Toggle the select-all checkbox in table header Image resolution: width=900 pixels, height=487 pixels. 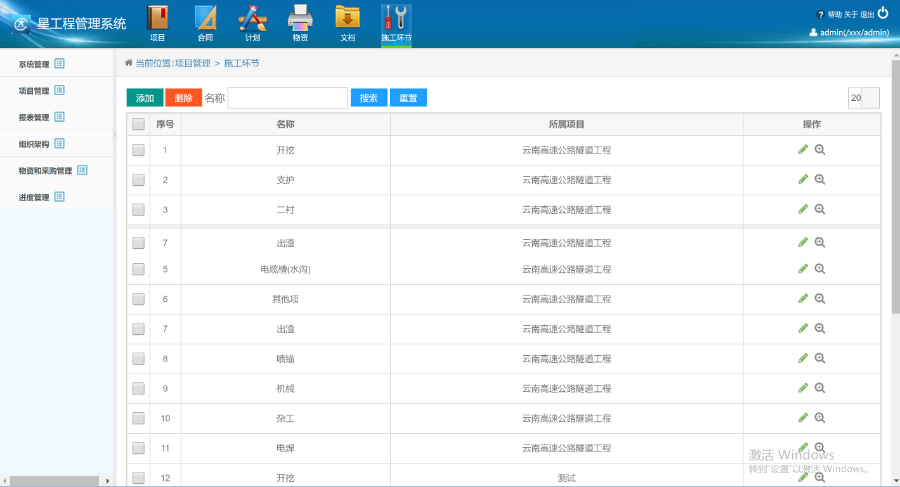click(x=138, y=125)
